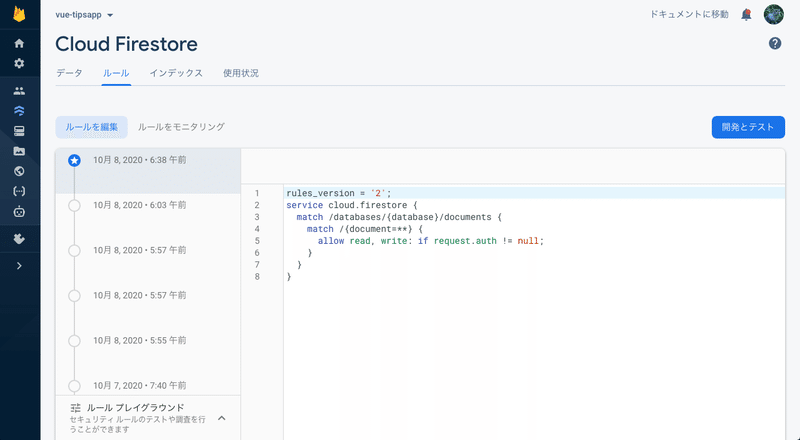
Task: Select ルールをモニタリング button
Action: [181, 127]
